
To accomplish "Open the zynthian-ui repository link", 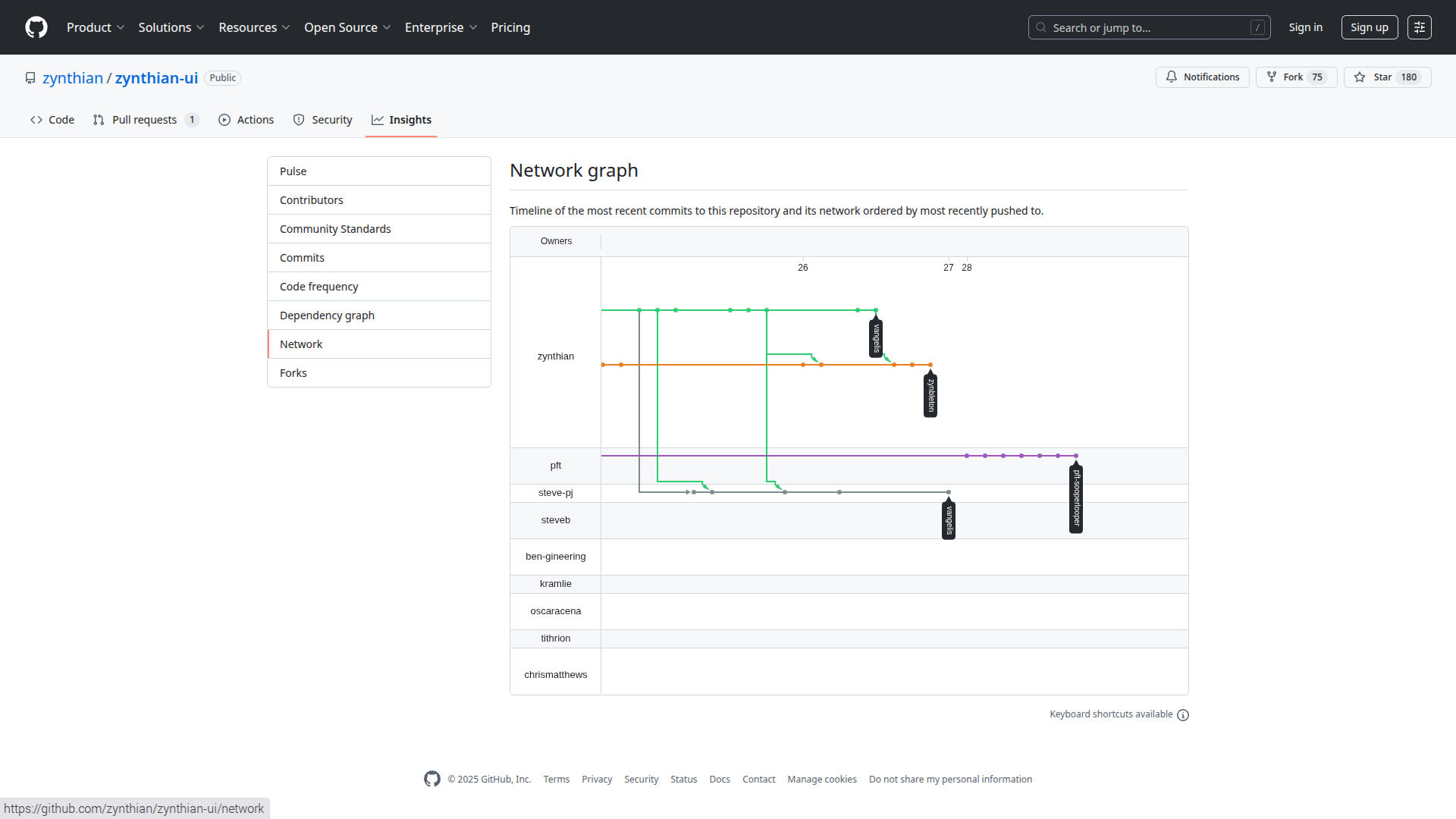I will tap(156, 78).
